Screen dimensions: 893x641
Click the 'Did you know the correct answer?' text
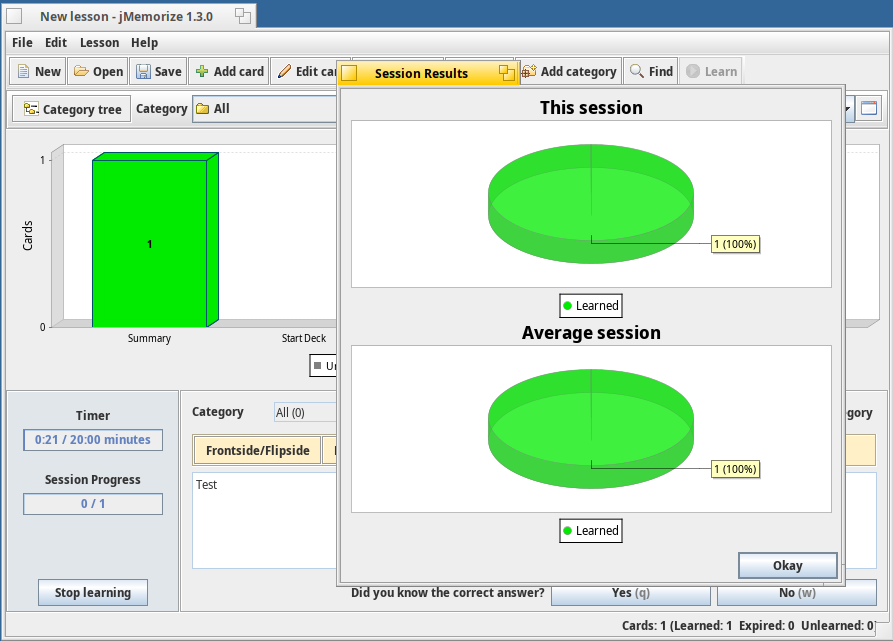click(447, 593)
